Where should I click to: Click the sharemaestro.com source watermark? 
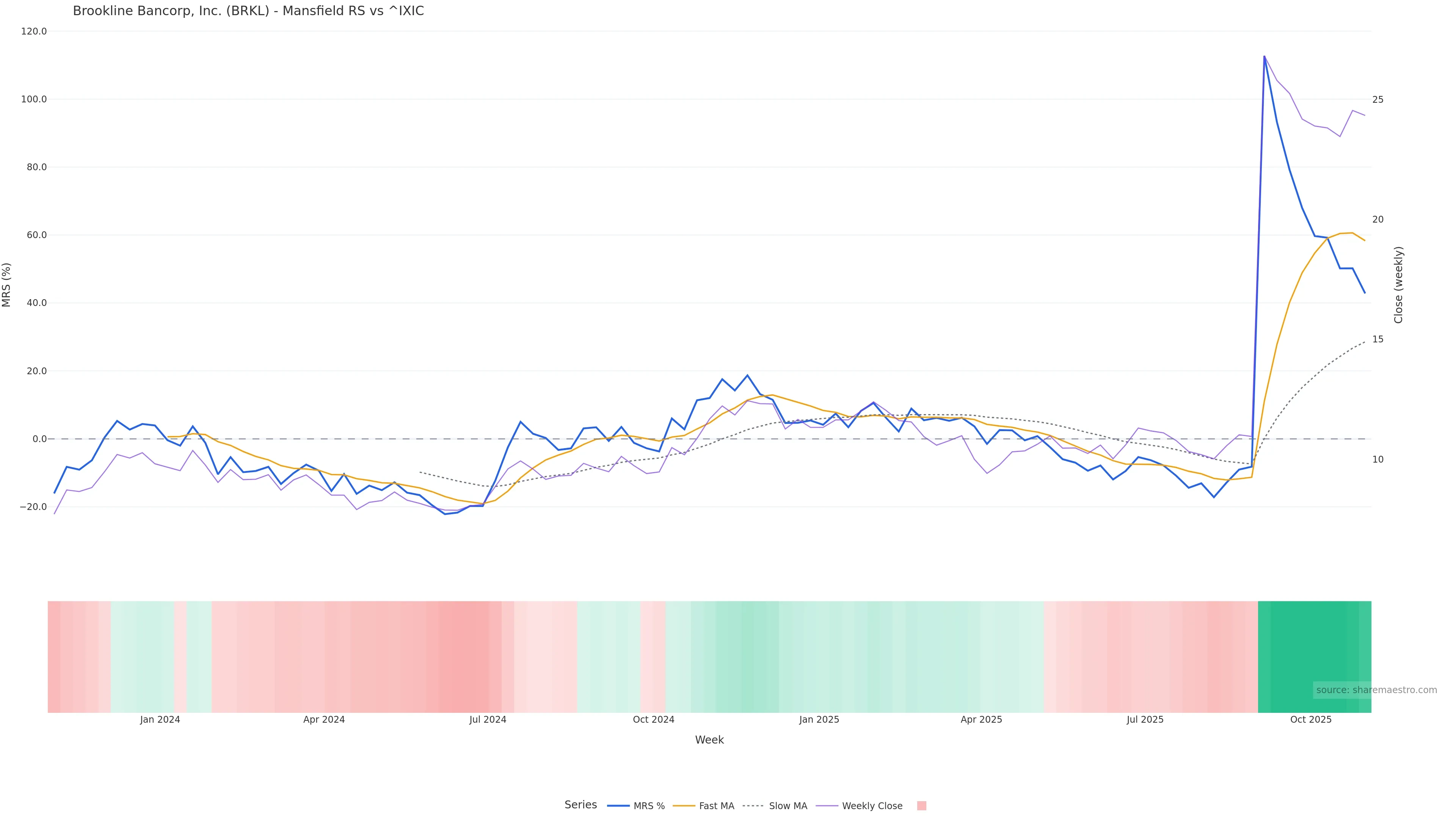point(1376,690)
